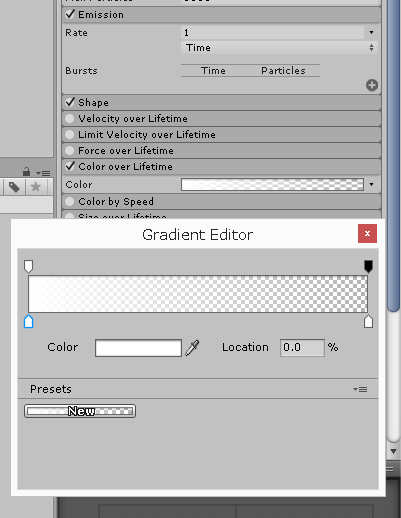Open the panel context menu beside lock
This screenshot has height=518, width=401.
[x=43, y=173]
